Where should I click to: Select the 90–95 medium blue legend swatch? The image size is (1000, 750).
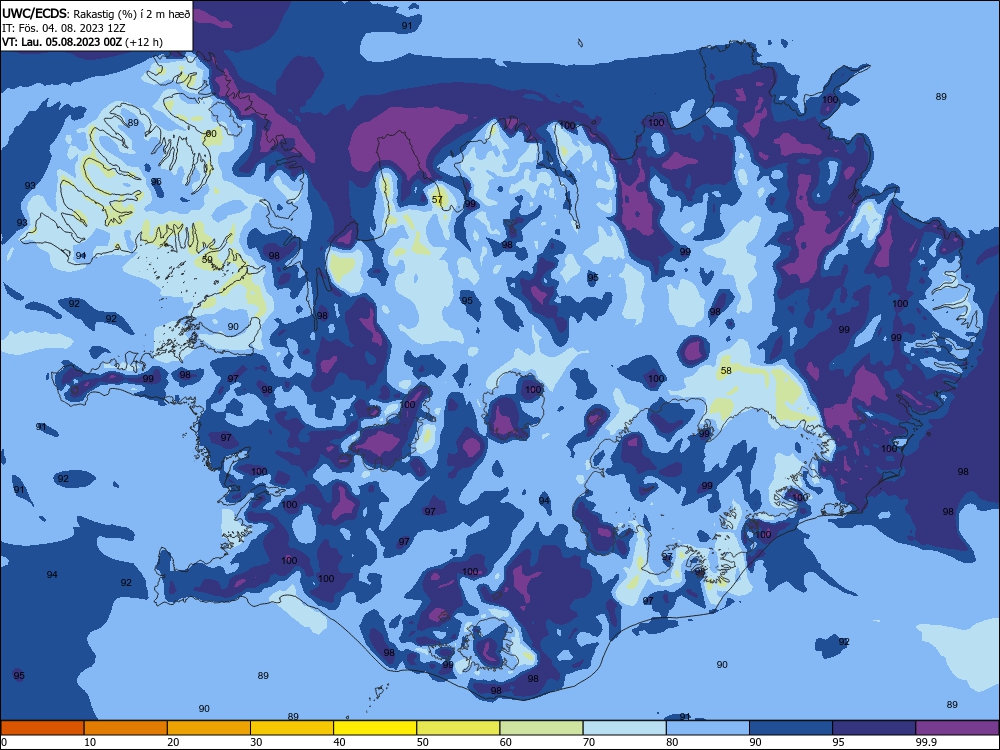tap(791, 728)
